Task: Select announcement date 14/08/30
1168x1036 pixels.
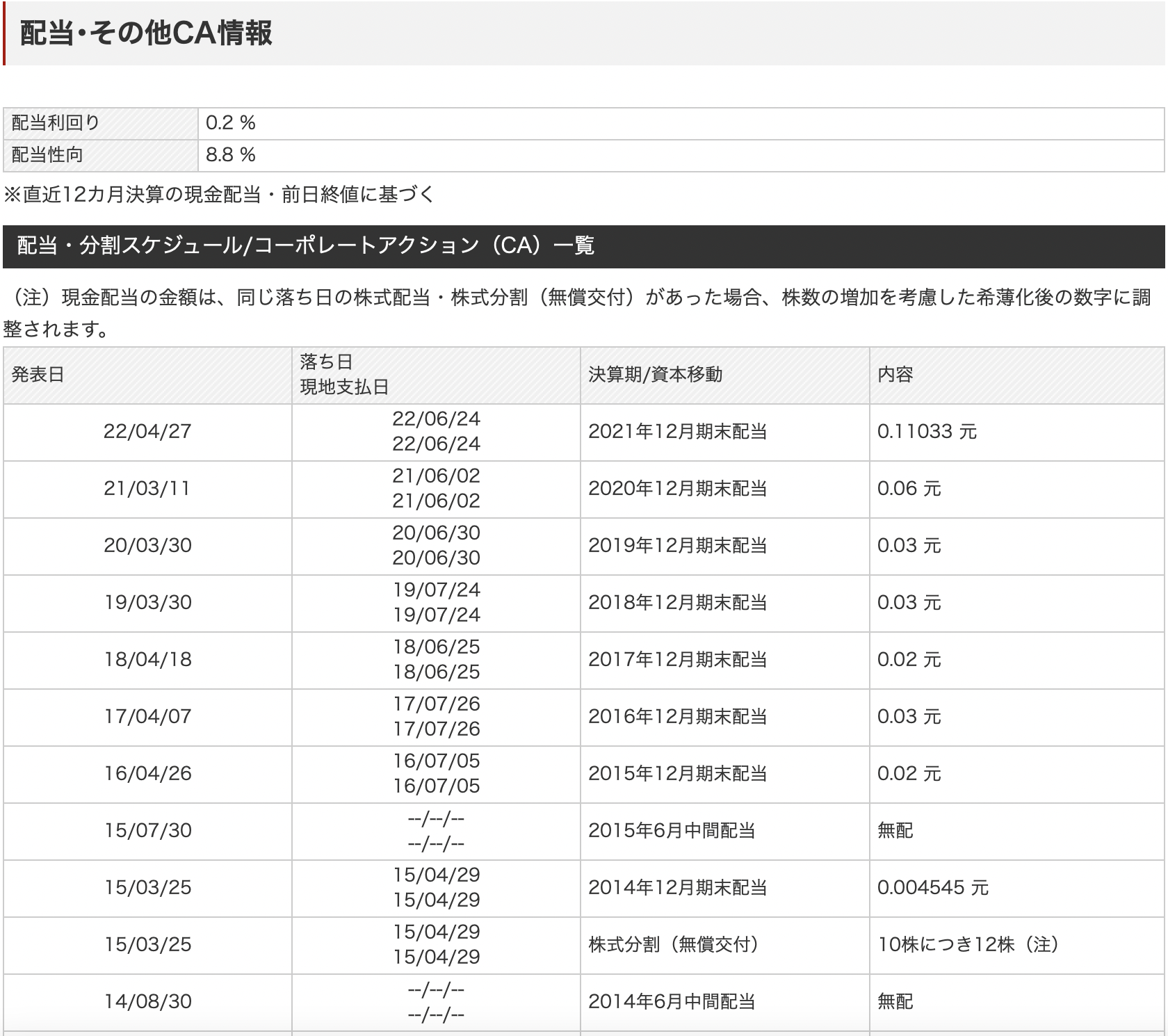Action: click(147, 1002)
